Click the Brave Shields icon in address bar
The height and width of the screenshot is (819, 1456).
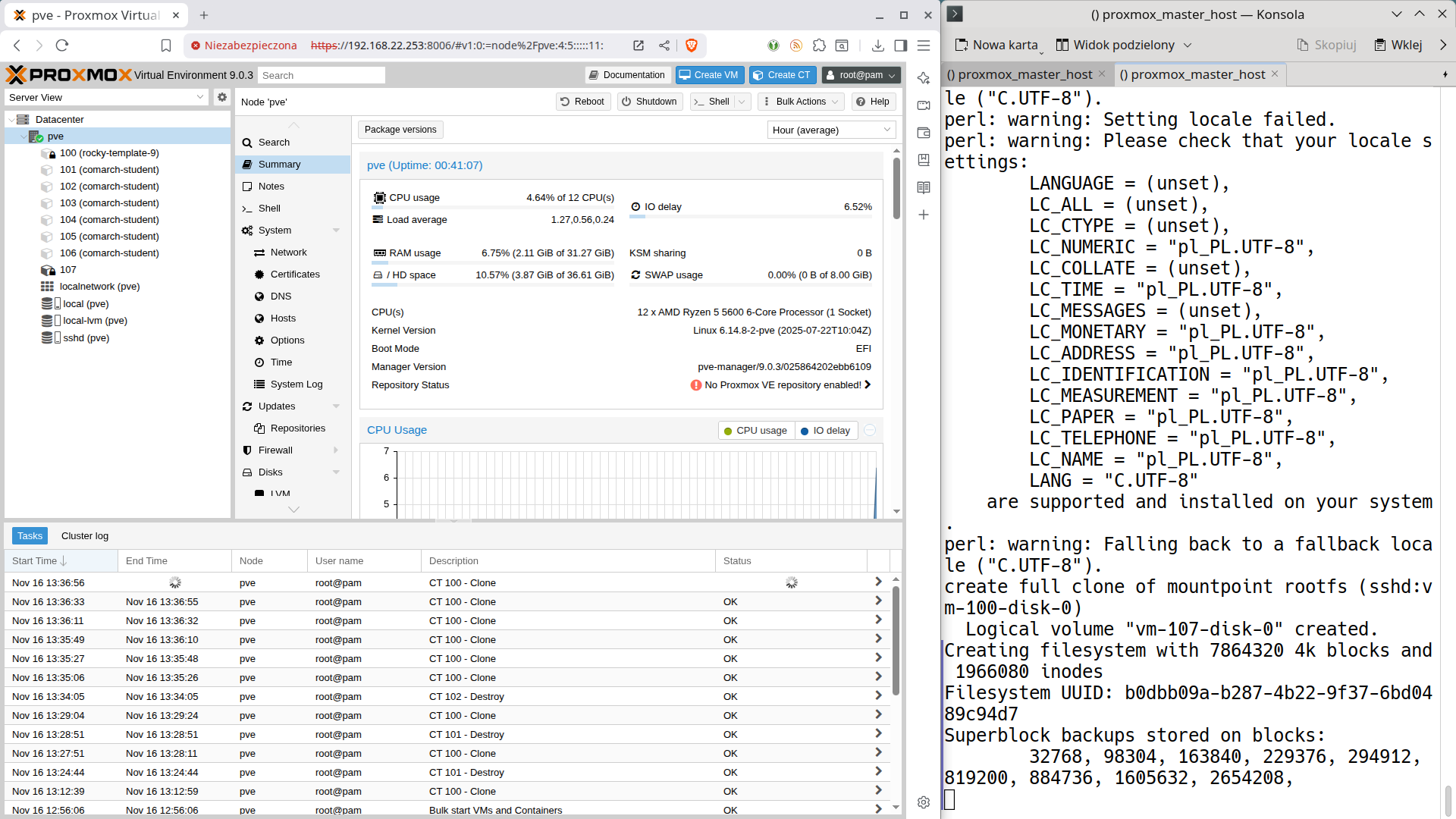tap(691, 45)
